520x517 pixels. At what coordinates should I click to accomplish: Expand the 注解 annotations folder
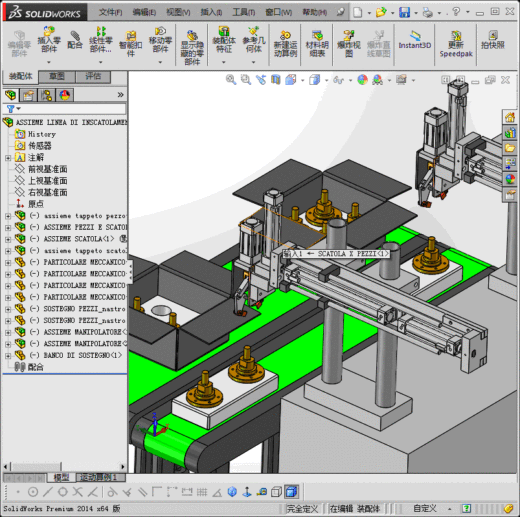pyautogui.click(x=8, y=158)
